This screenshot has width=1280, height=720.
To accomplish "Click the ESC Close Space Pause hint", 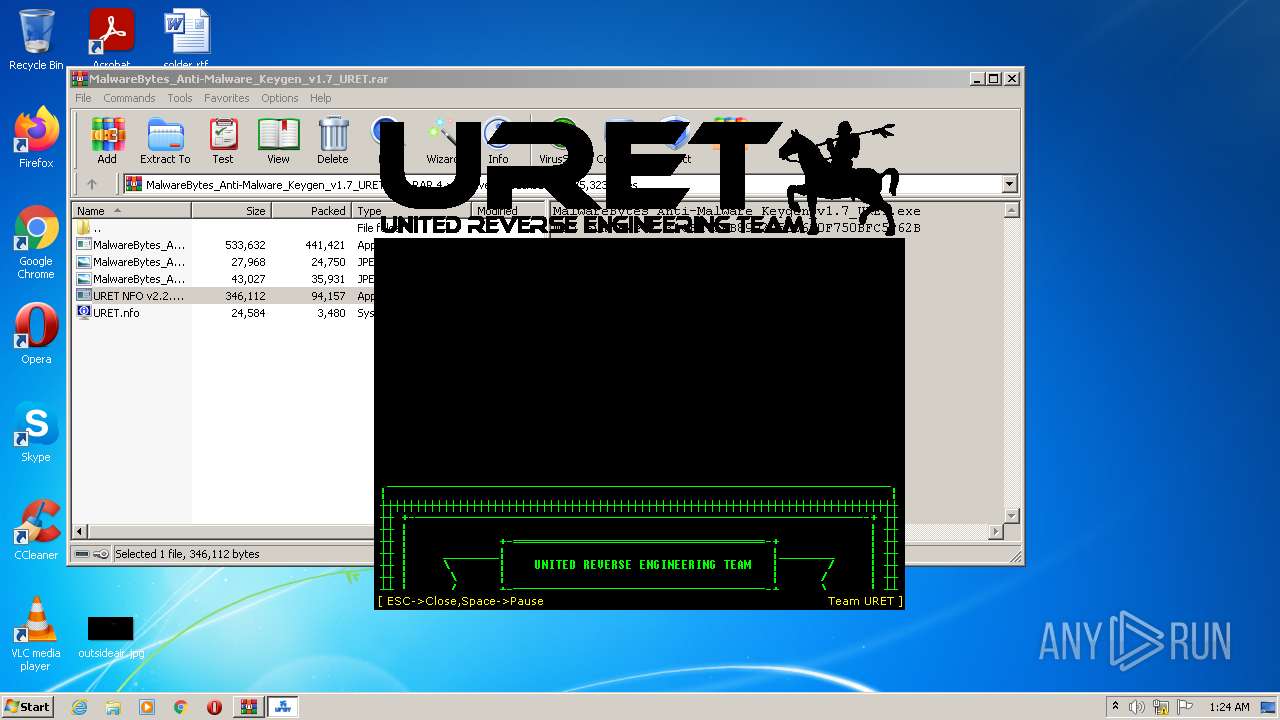I will pos(461,601).
